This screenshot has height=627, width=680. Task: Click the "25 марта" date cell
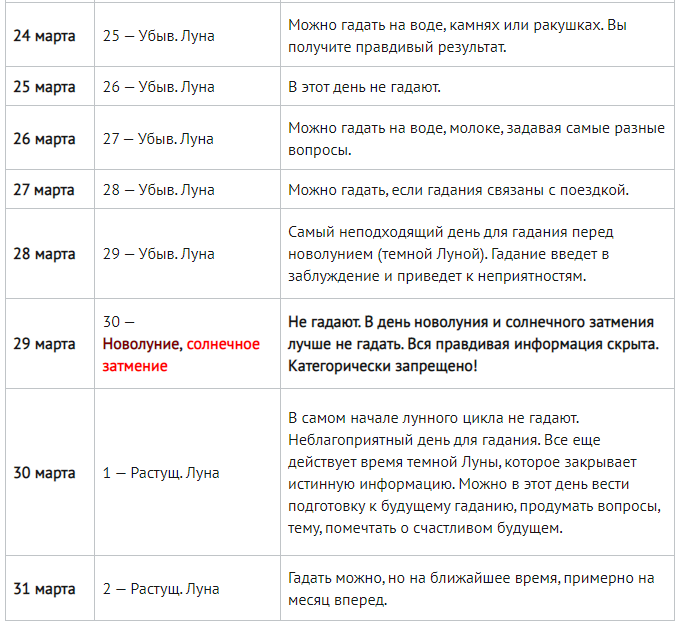point(44,87)
